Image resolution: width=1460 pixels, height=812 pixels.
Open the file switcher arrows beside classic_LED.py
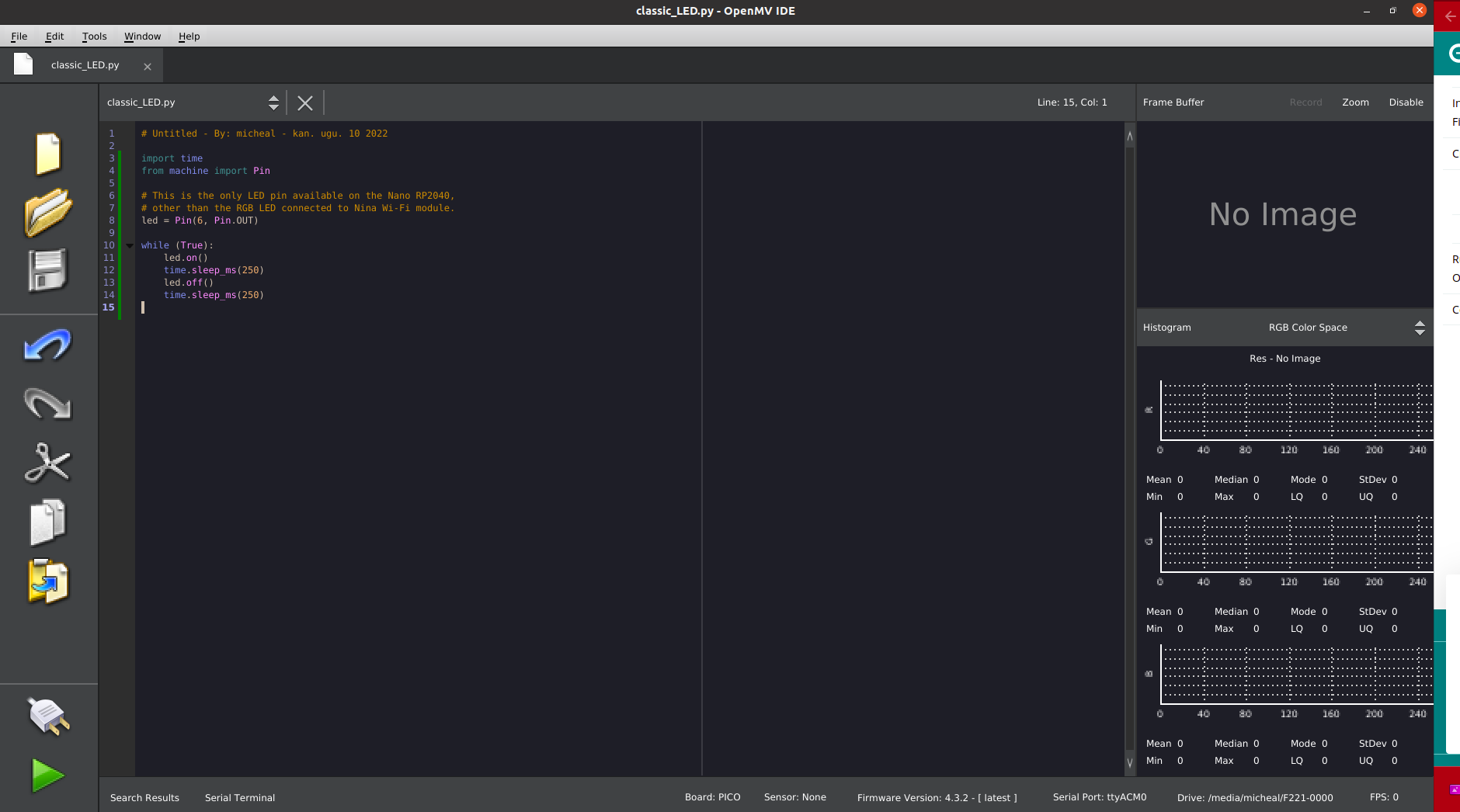[x=273, y=102]
